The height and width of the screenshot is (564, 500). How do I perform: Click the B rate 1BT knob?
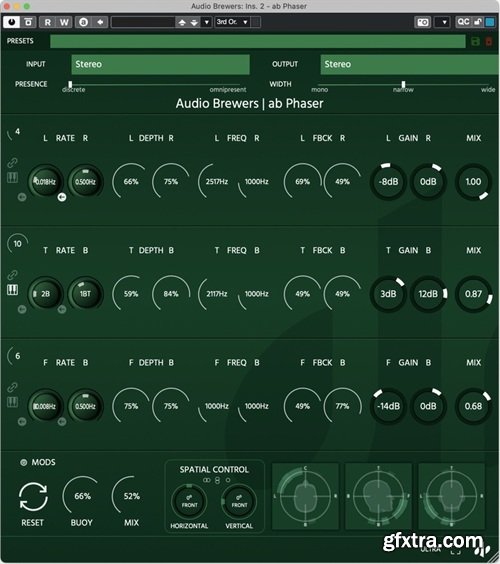pyautogui.click(x=85, y=294)
